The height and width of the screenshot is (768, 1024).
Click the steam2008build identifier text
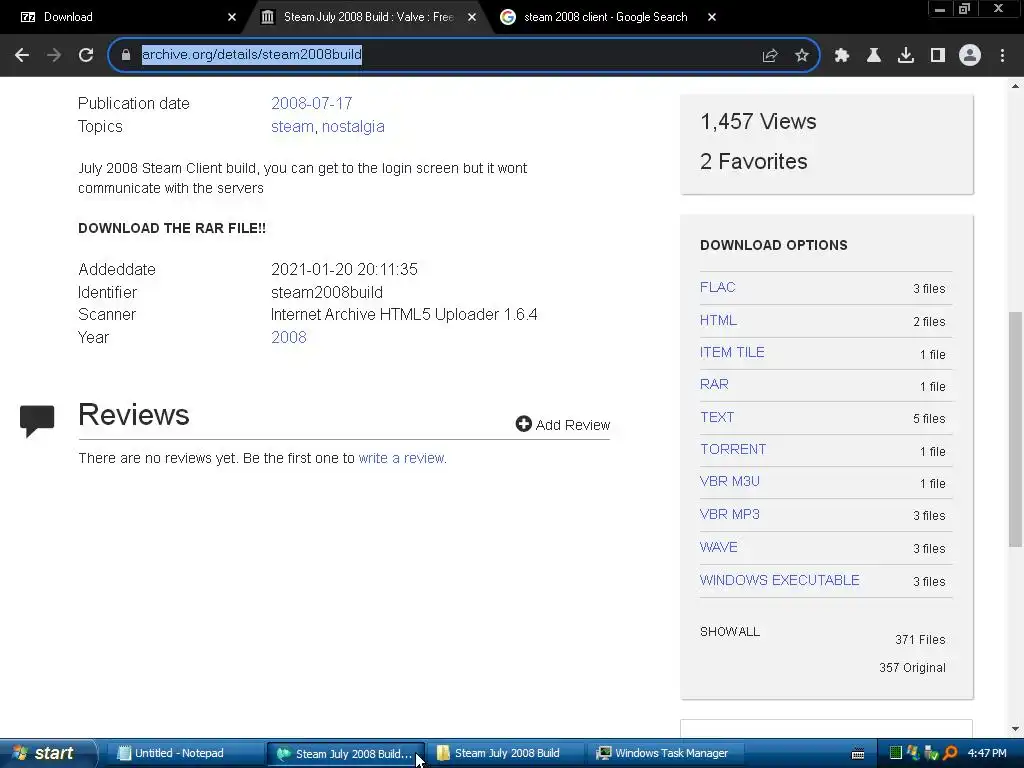(x=327, y=292)
